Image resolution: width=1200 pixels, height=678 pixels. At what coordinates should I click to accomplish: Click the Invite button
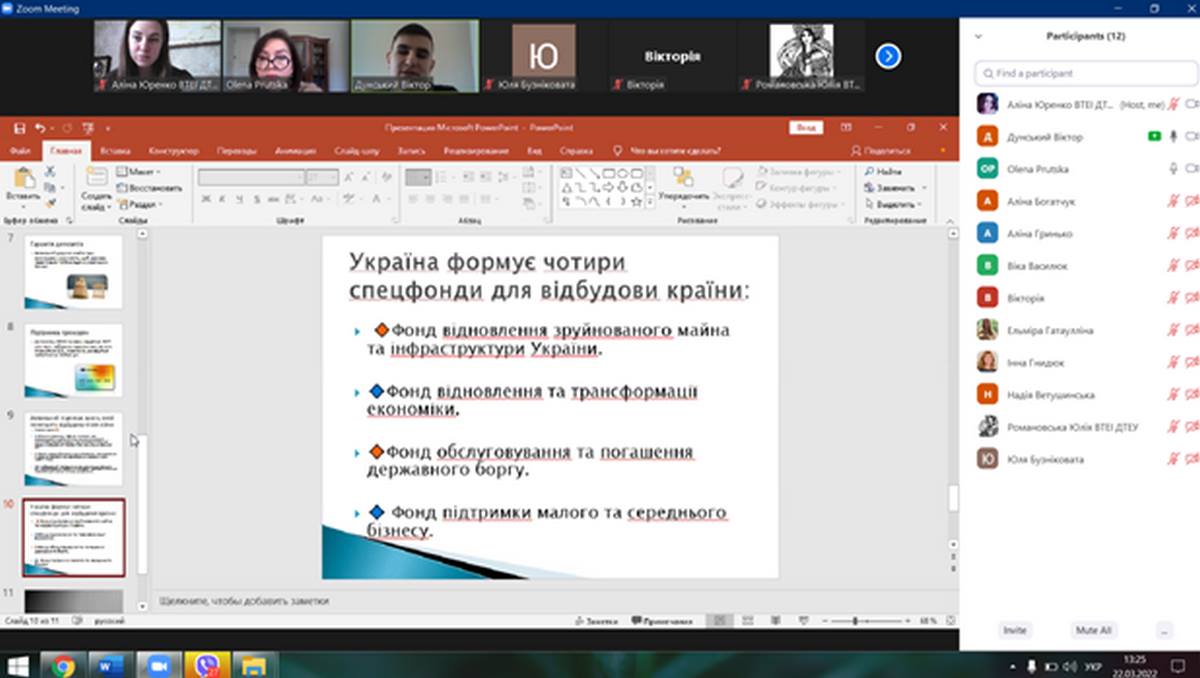1014,631
